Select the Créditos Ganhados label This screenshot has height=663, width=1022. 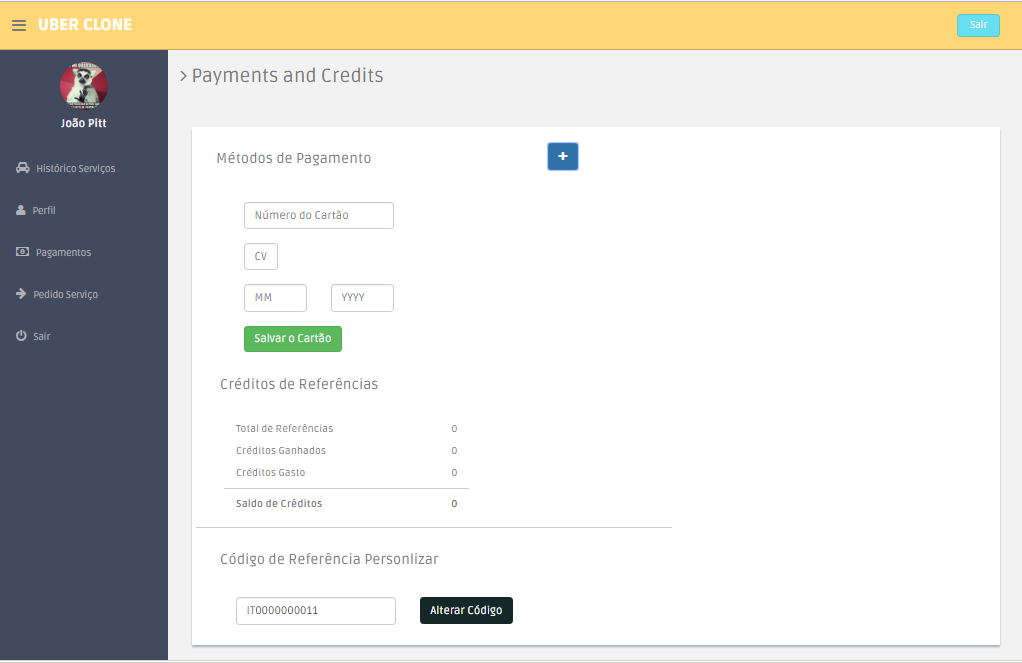click(281, 450)
